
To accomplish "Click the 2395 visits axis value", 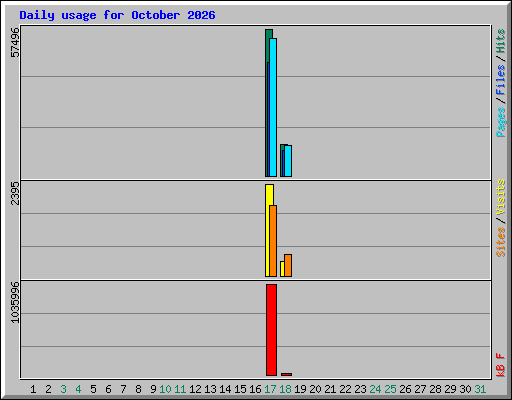I will [x=15, y=193].
